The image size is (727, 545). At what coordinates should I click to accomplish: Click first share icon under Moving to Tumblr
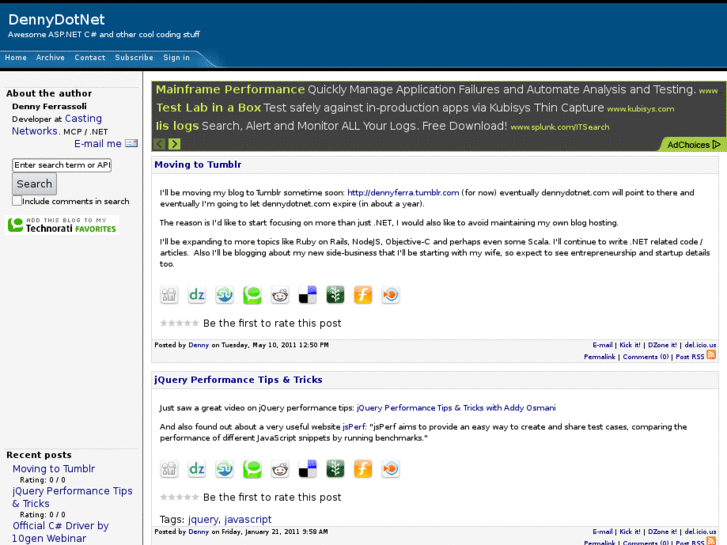(x=169, y=295)
